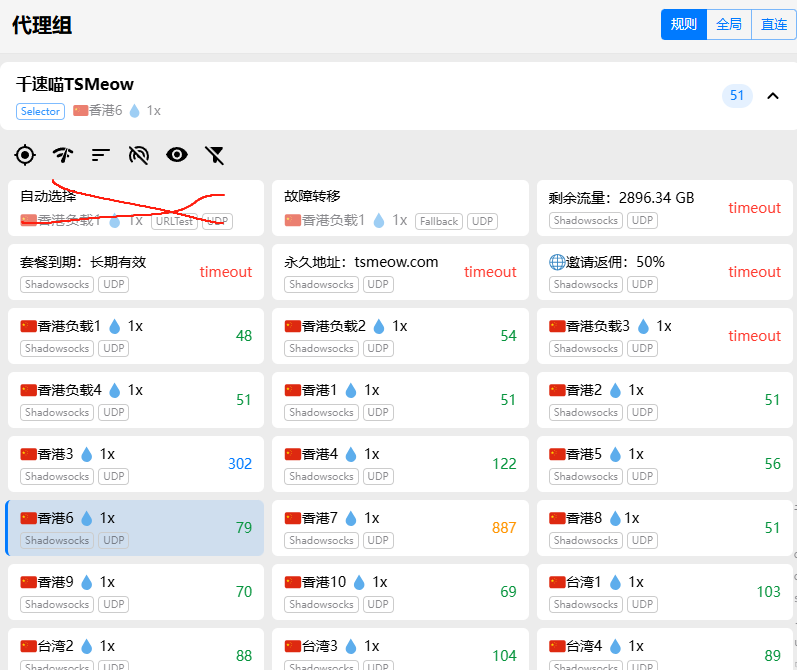Locate the current proxy with the target icon
The height and width of the screenshot is (670, 797).
click(x=25, y=155)
